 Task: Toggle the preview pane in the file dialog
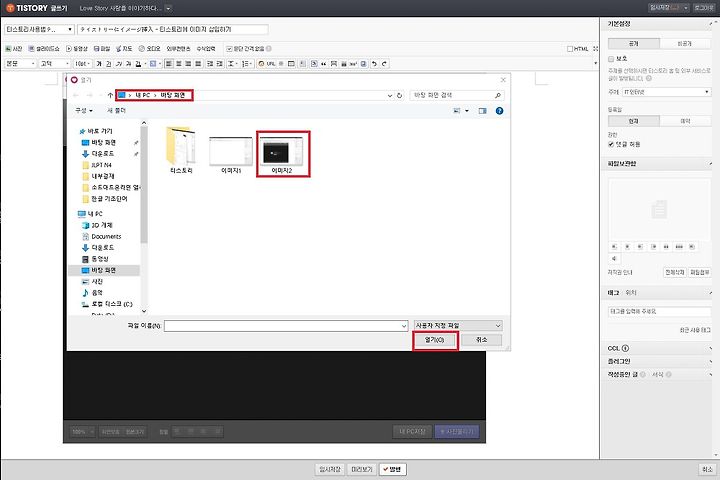(483, 111)
